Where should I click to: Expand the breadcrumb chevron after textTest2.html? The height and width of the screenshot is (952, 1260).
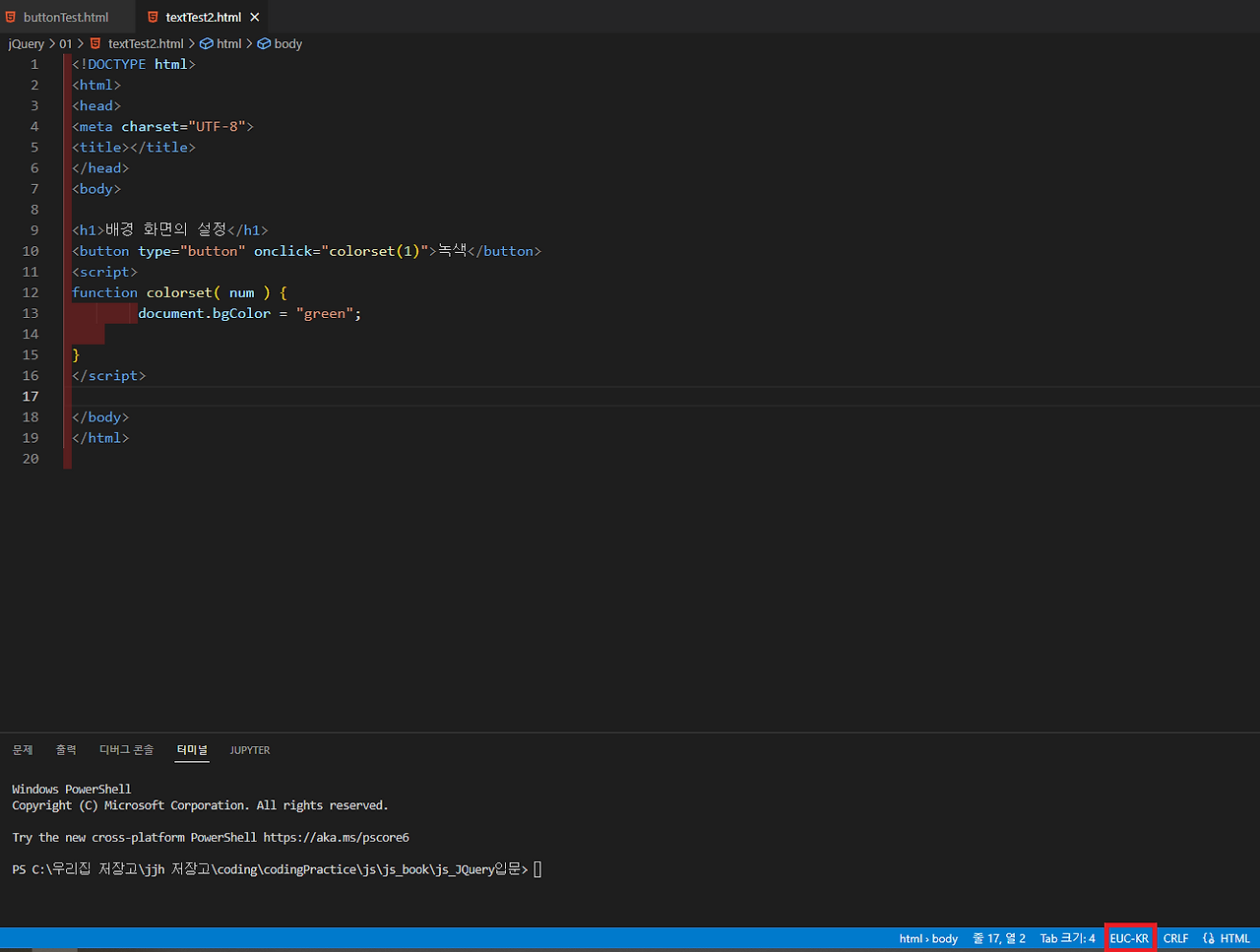tap(191, 43)
